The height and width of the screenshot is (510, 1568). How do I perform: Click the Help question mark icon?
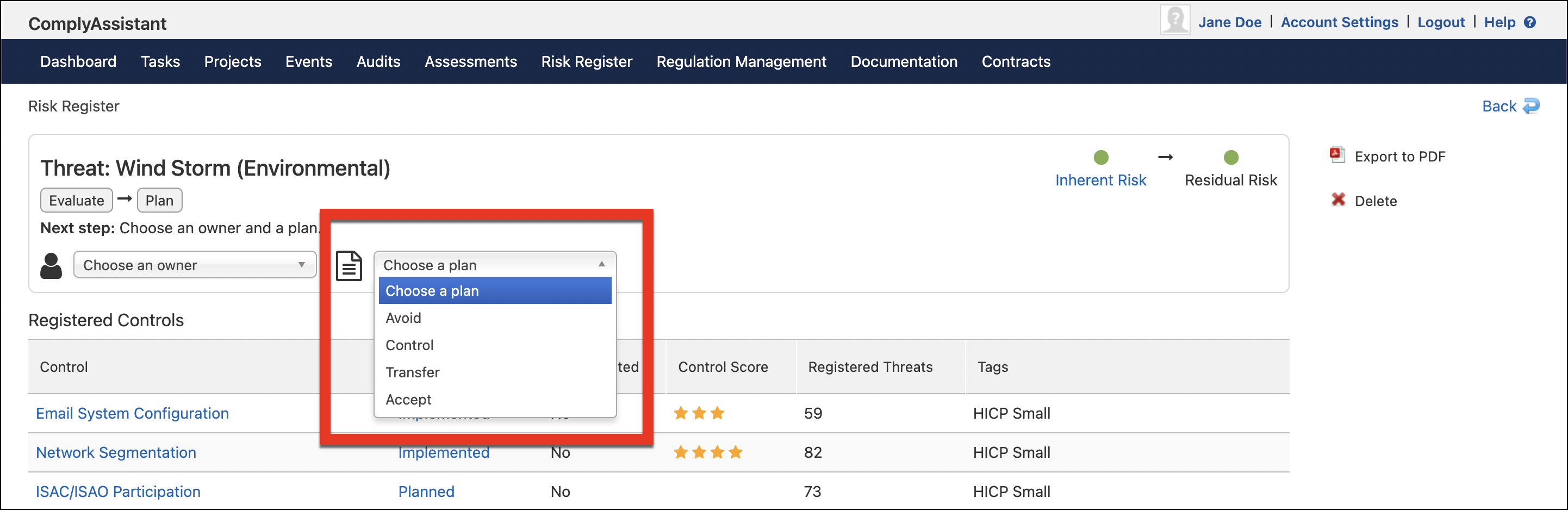1529,22
